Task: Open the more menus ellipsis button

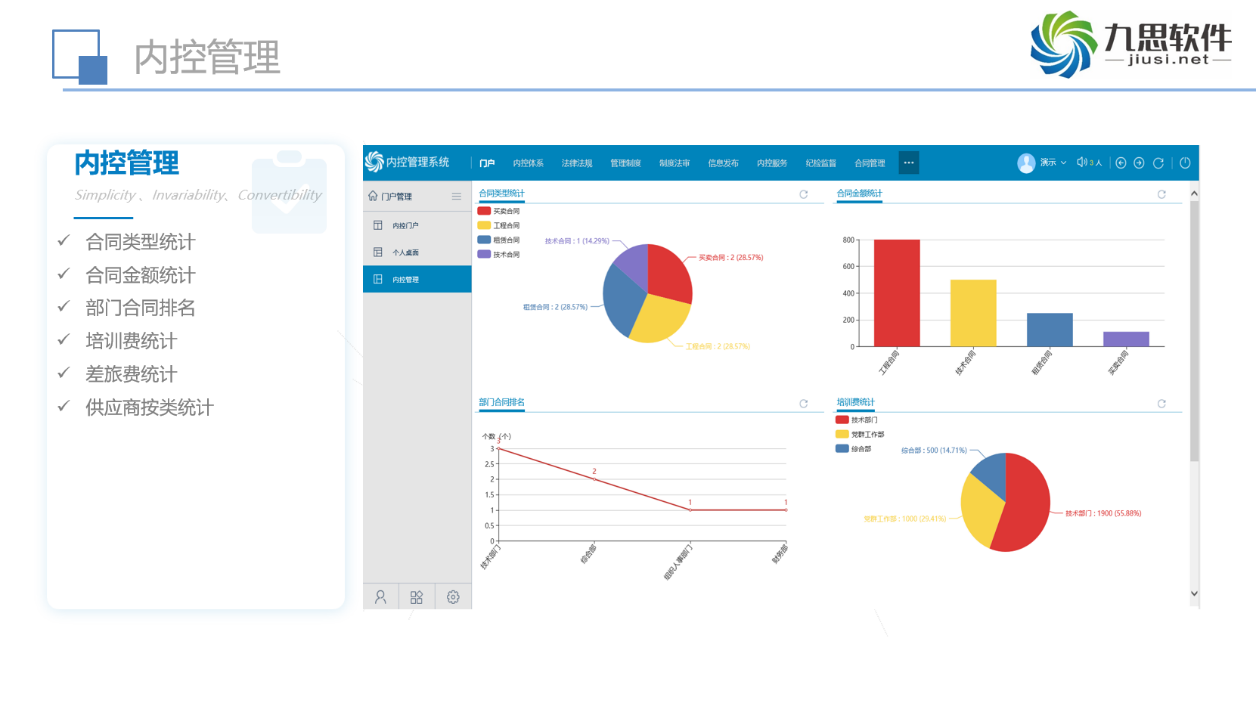Action: pyautogui.click(x=908, y=163)
